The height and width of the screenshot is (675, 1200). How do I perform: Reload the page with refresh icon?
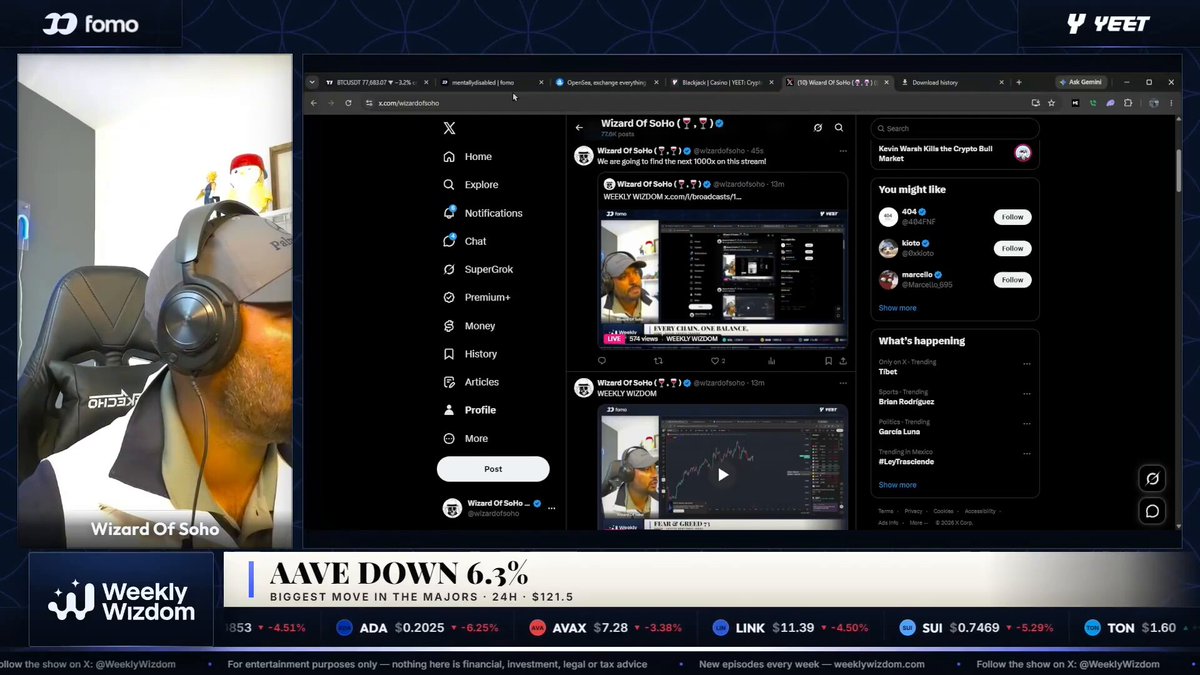pos(348,103)
